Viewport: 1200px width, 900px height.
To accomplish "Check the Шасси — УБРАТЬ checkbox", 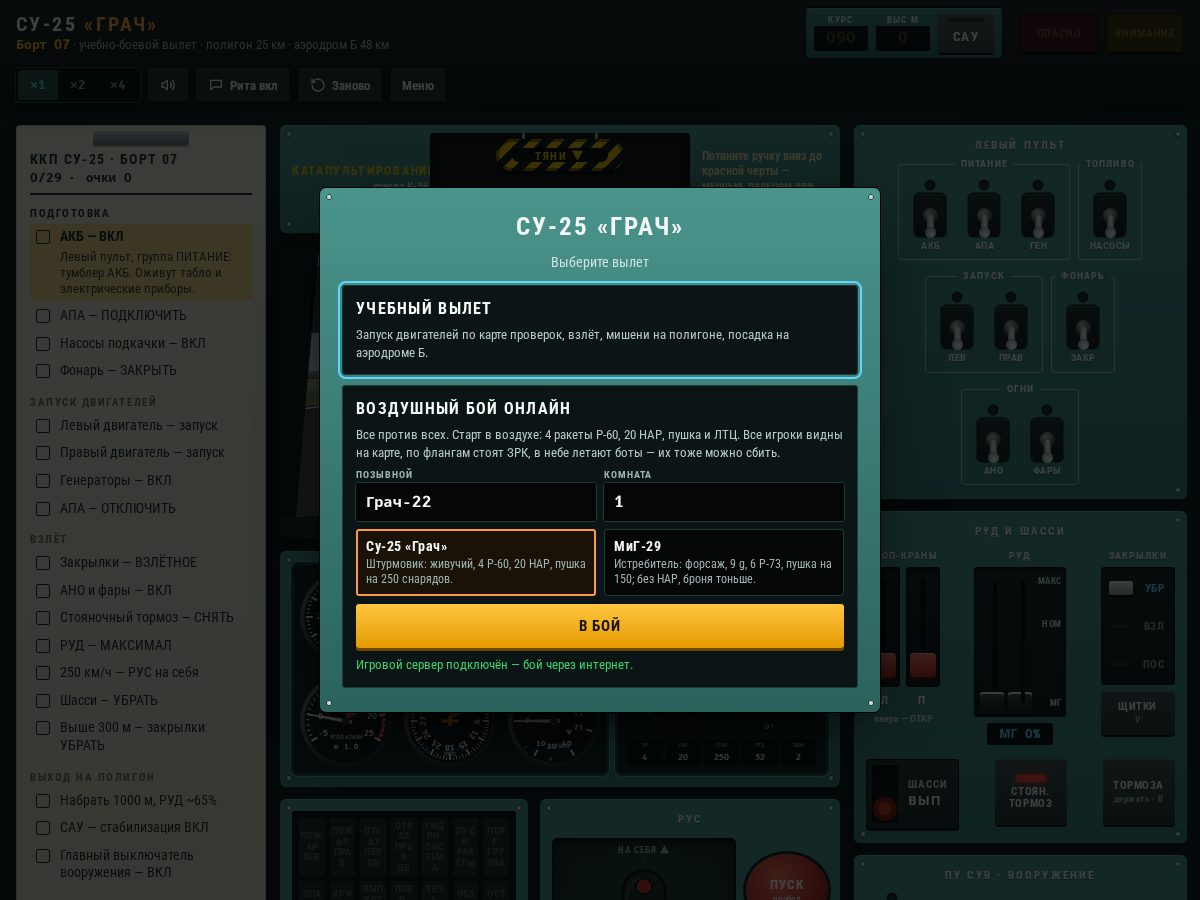I will coord(43,701).
